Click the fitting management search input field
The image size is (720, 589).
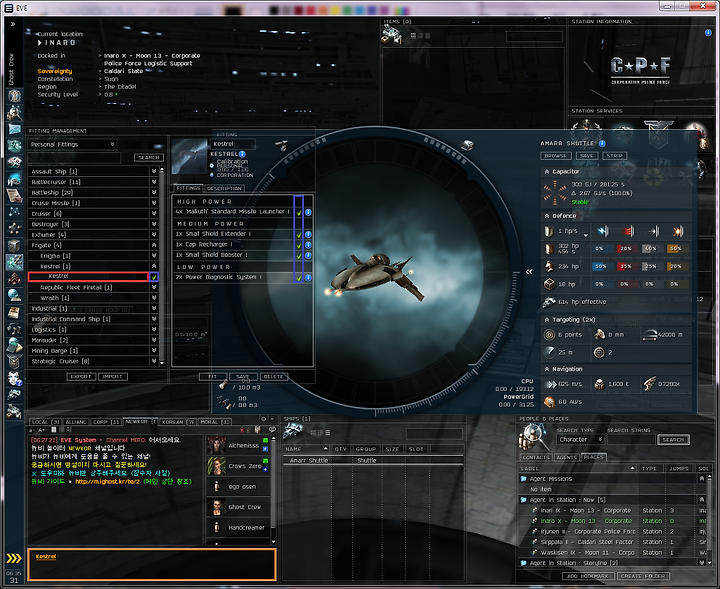74,157
